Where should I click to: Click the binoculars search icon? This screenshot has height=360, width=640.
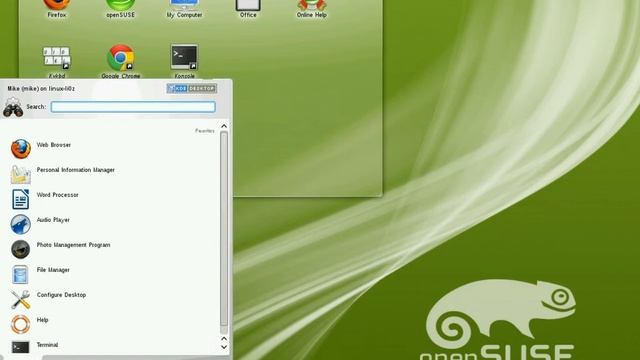point(13,108)
